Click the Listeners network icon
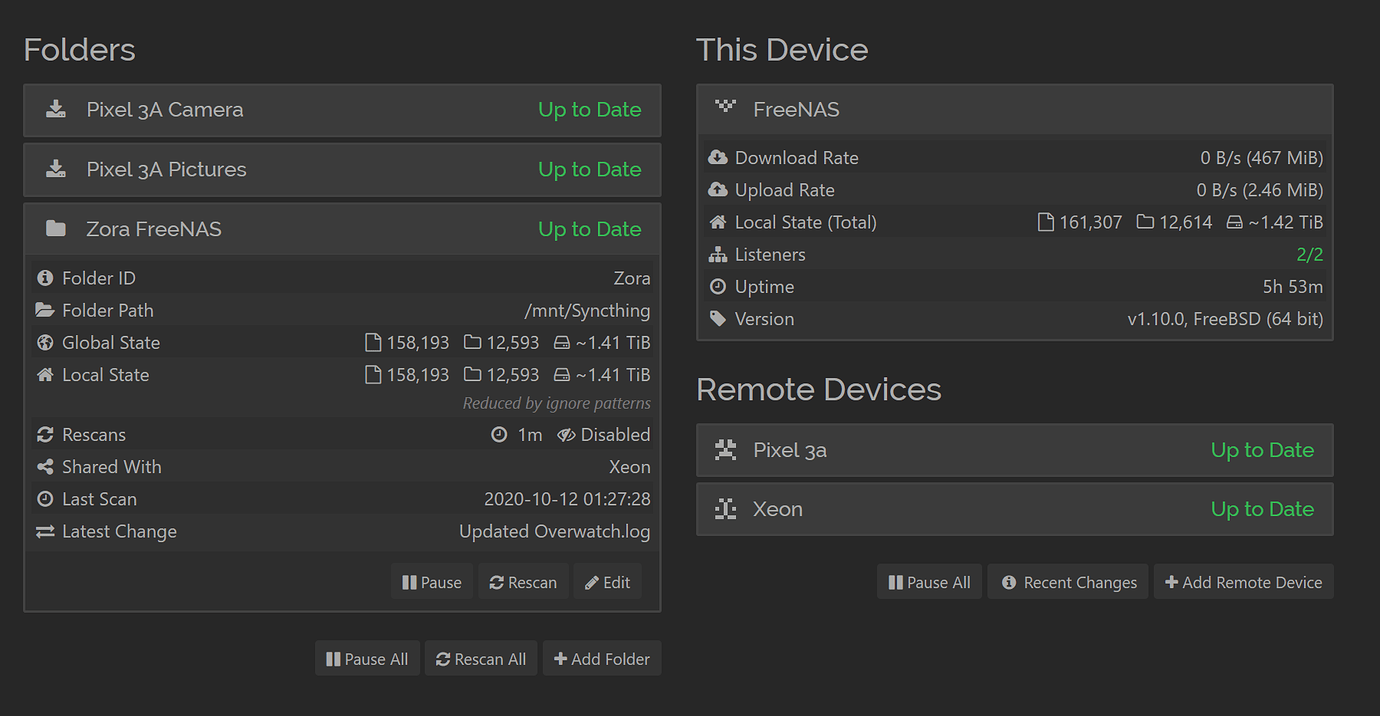The image size is (1380, 716). coord(718,255)
